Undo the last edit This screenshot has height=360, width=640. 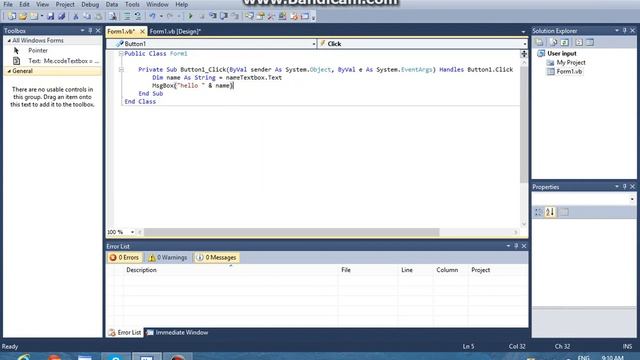(152, 16)
